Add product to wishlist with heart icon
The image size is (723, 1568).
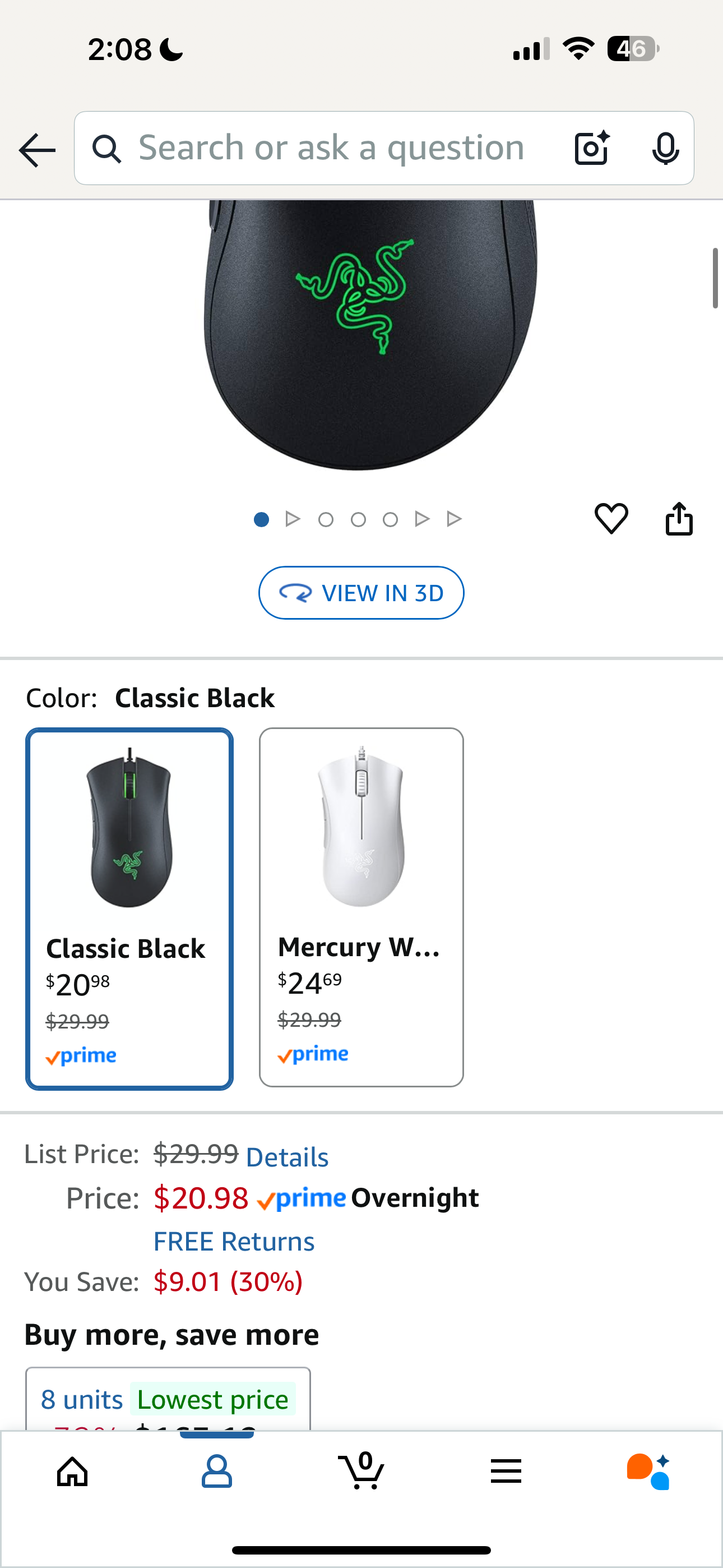[x=611, y=519]
